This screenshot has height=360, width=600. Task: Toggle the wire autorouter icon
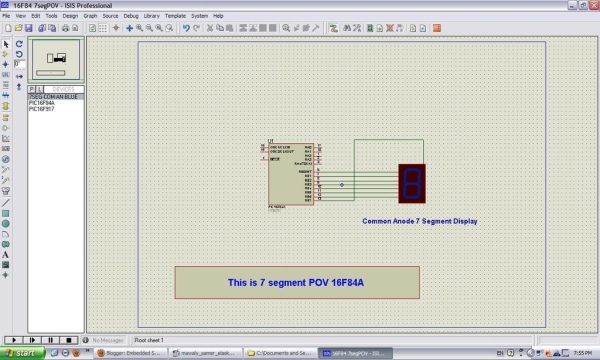coord(334,28)
